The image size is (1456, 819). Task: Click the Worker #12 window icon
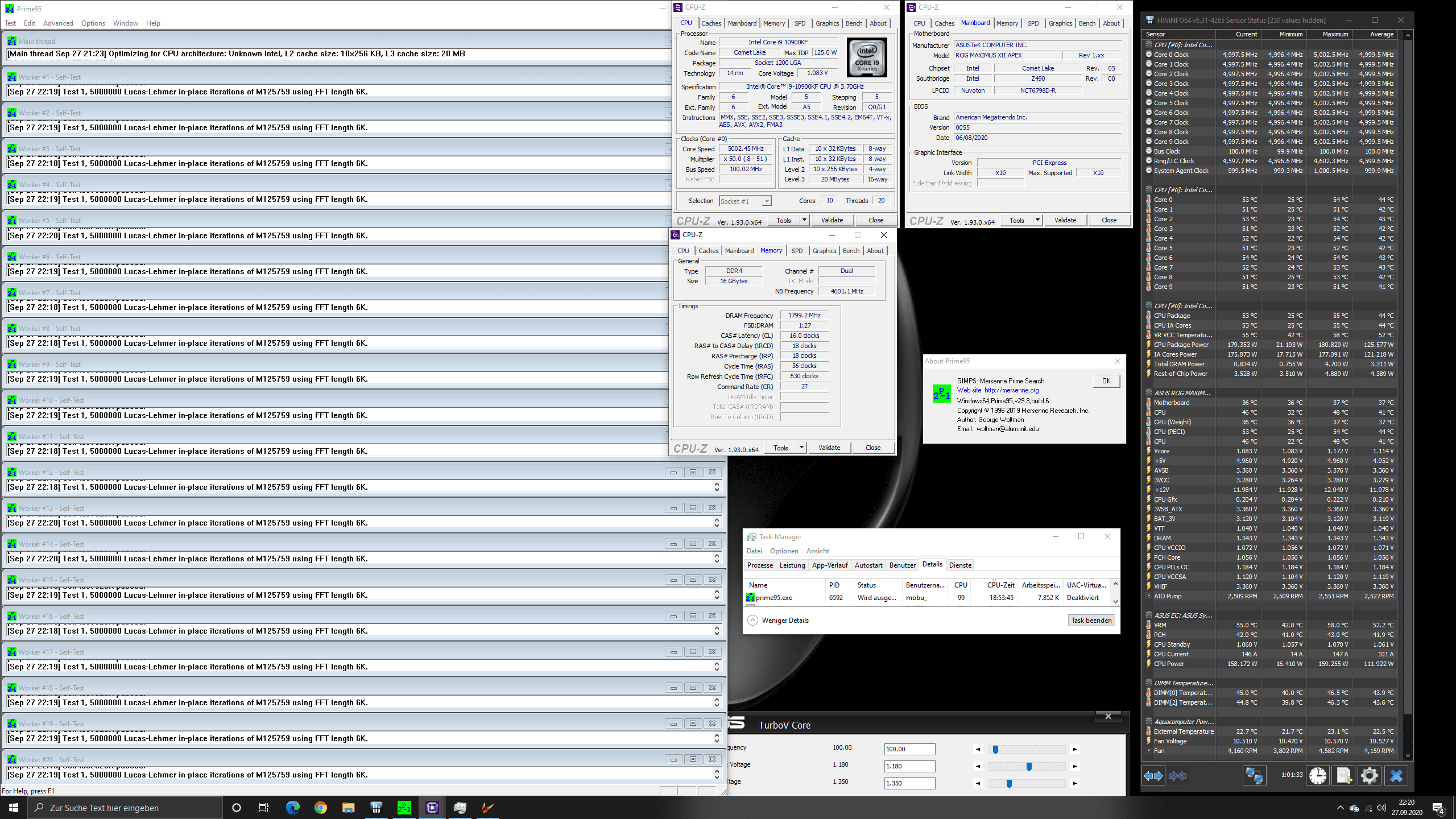pyautogui.click(x=12, y=472)
